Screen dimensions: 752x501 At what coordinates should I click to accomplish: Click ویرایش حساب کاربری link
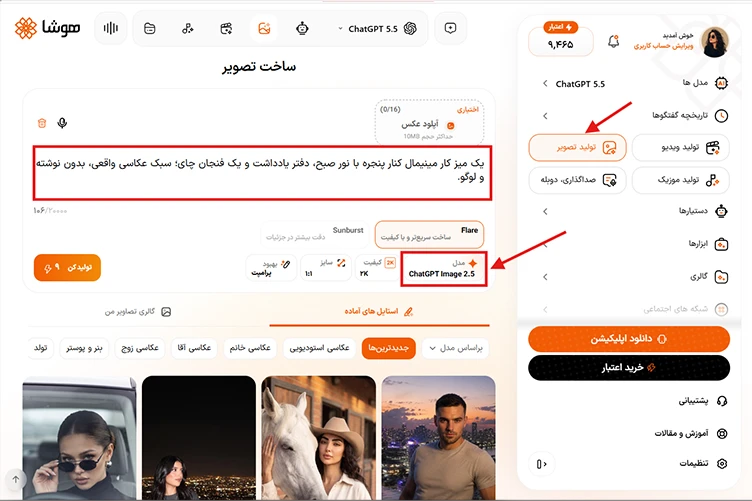point(663,46)
